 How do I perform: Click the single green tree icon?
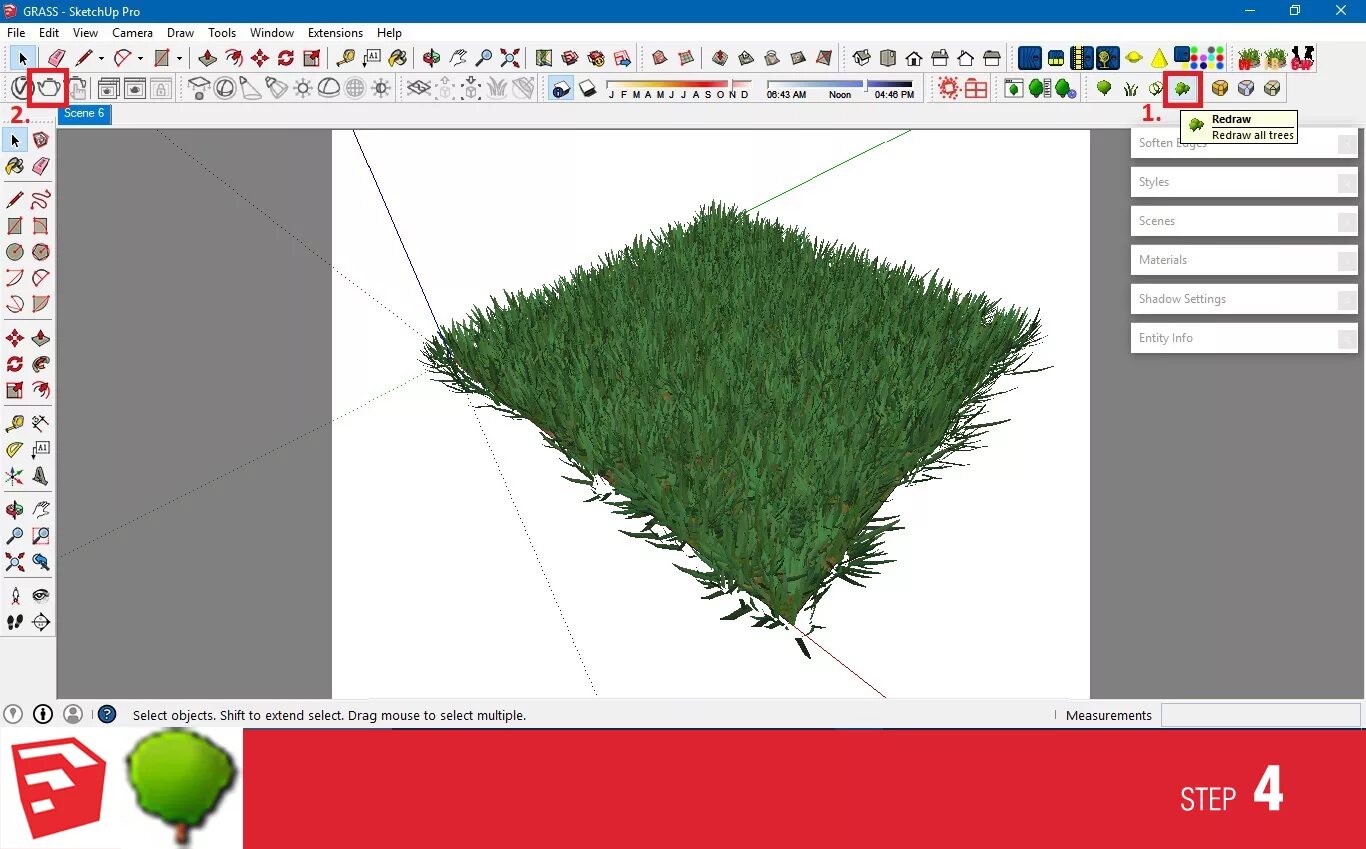pos(1104,88)
